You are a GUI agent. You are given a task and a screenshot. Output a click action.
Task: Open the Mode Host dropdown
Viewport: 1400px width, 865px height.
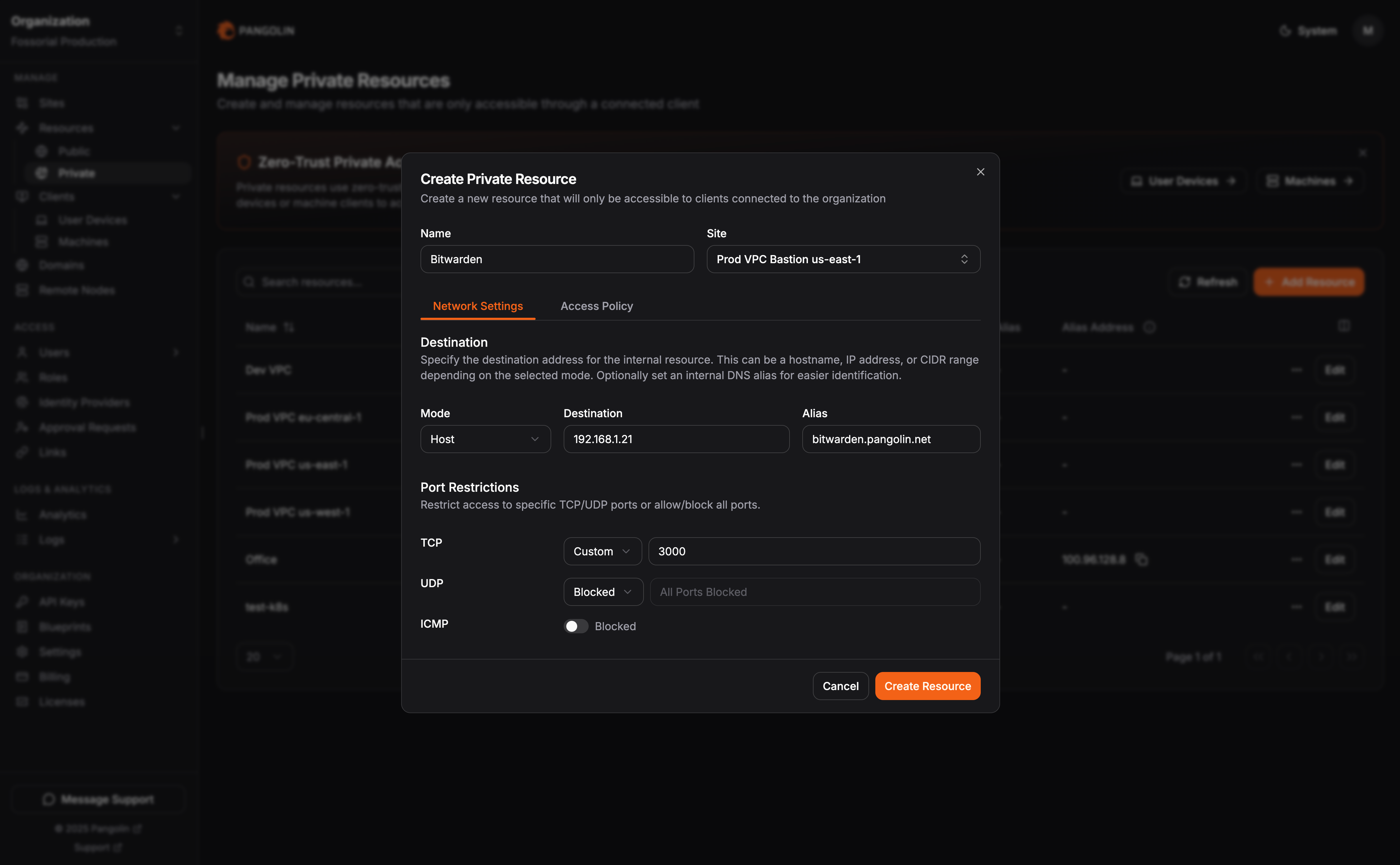point(485,439)
